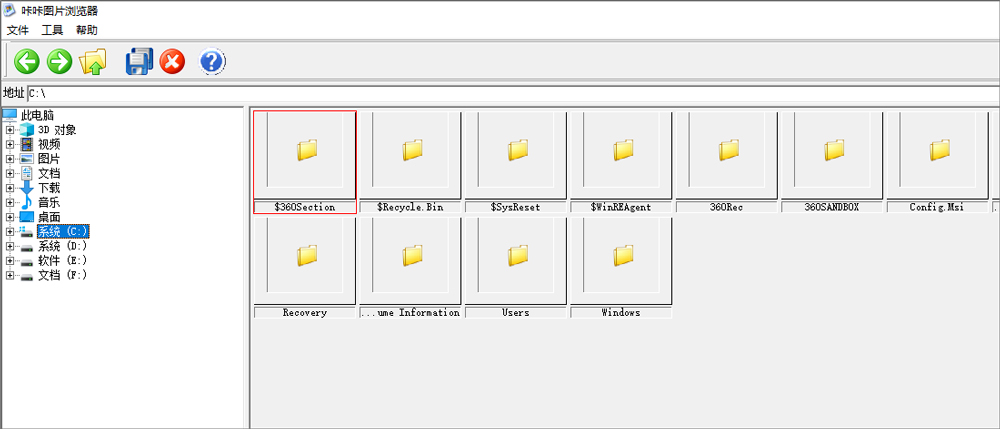Select 视频 in the folder tree
The image size is (1000, 429).
click(49, 145)
